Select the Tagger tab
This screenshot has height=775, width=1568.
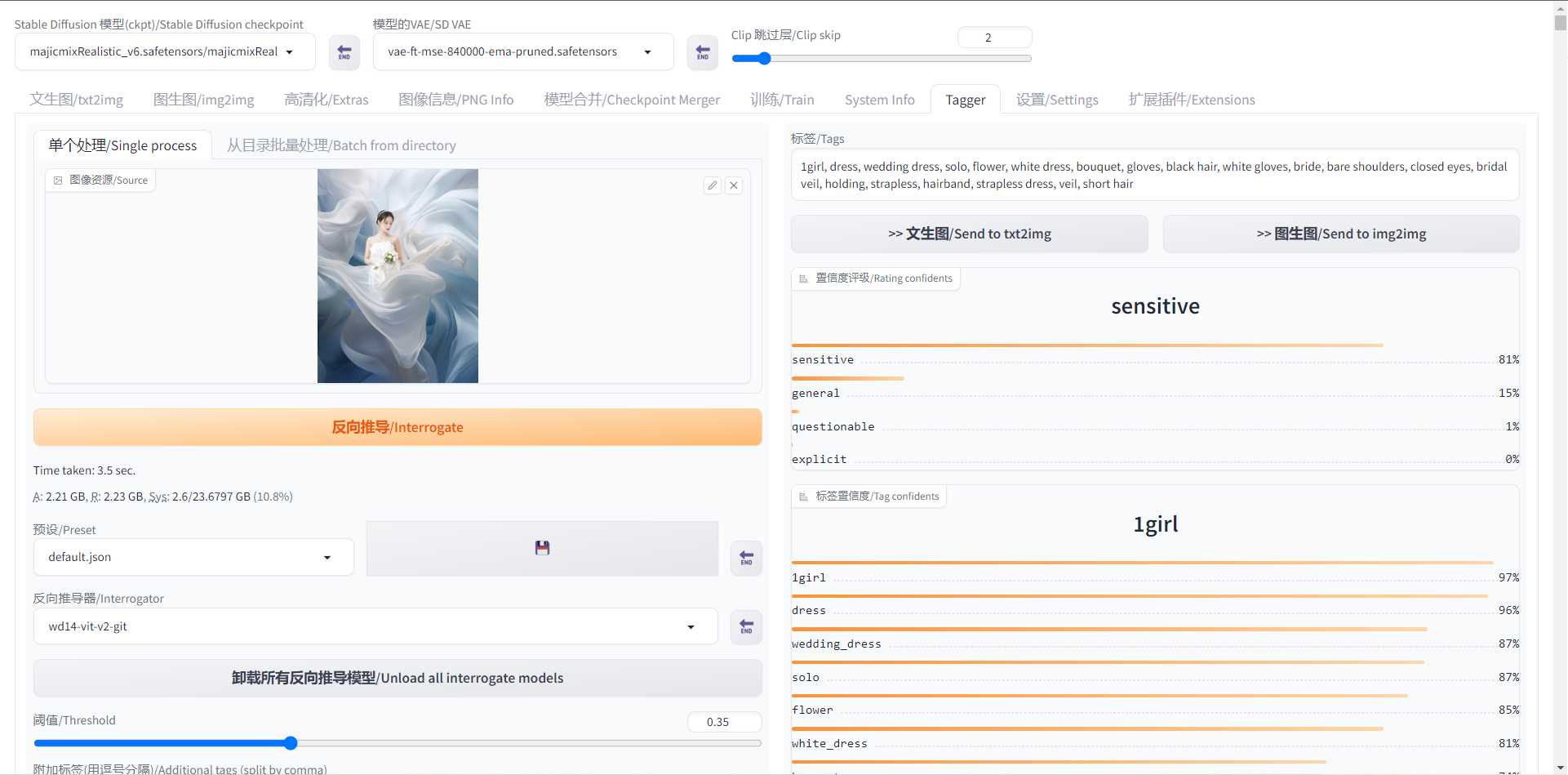[x=966, y=100]
